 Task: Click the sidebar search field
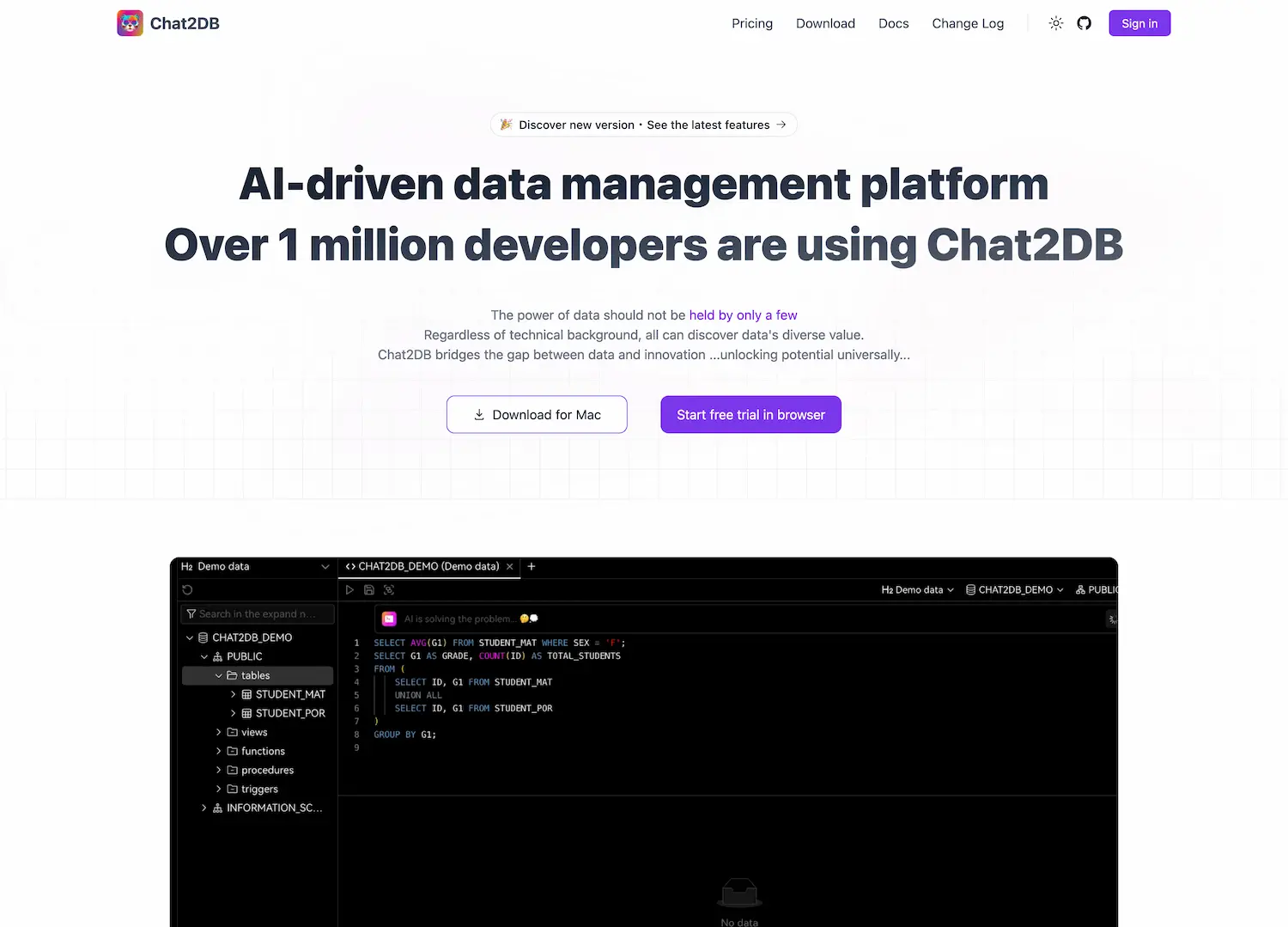tap(257, 613)
